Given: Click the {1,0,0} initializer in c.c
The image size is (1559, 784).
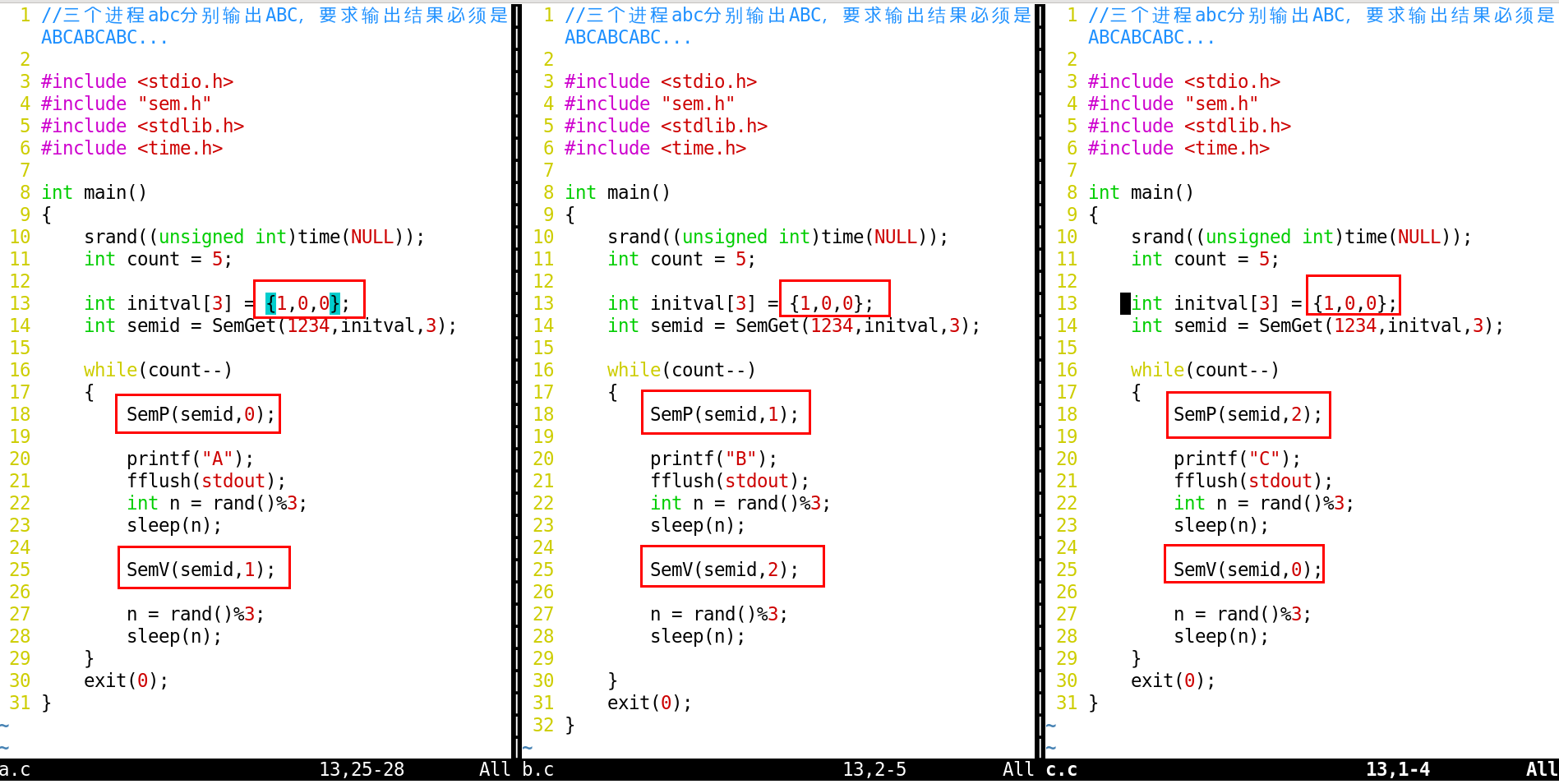Looking at the screenshot, I should point(1349,303).
